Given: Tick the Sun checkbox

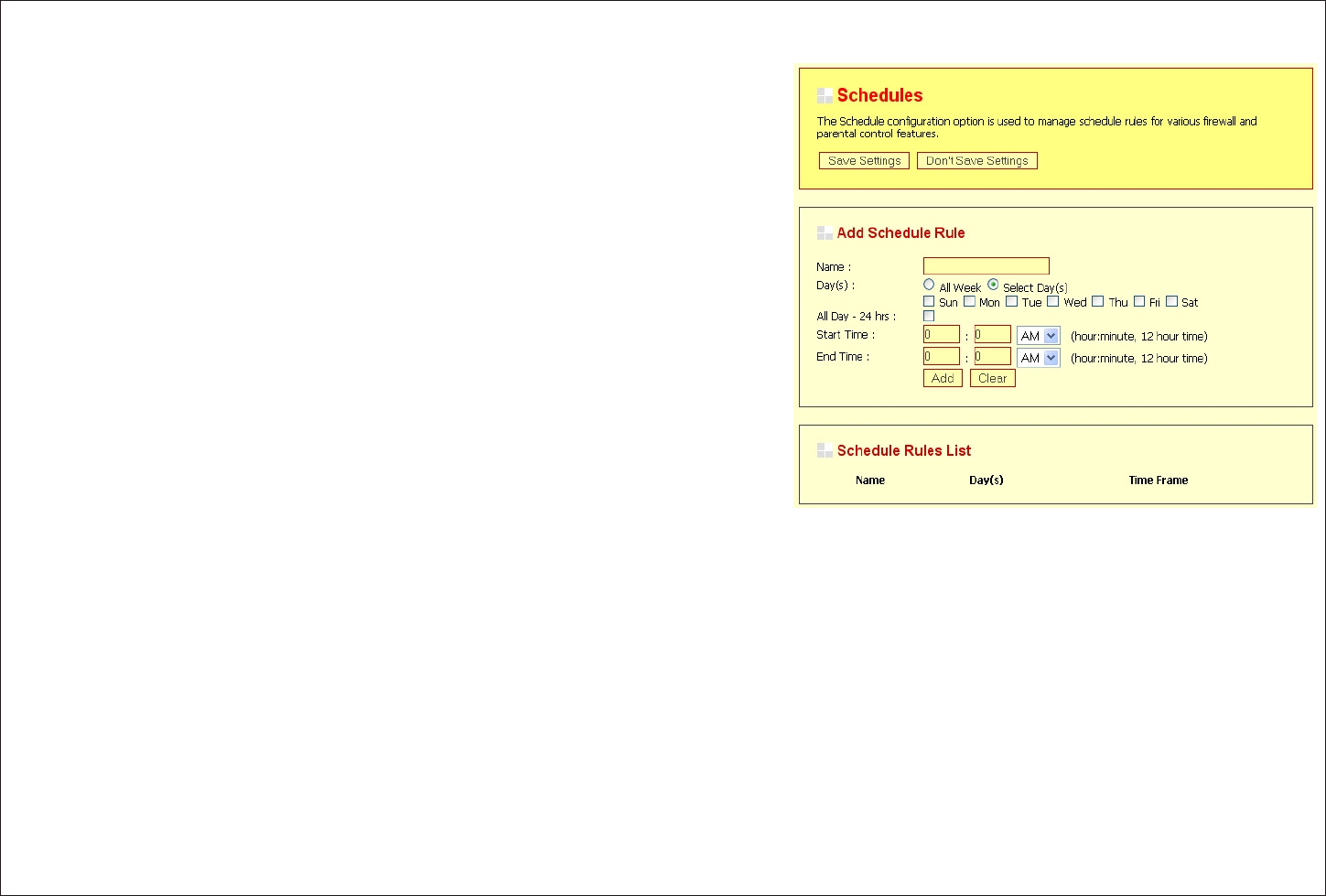Looking at the screenshot, I should point(929,301).
